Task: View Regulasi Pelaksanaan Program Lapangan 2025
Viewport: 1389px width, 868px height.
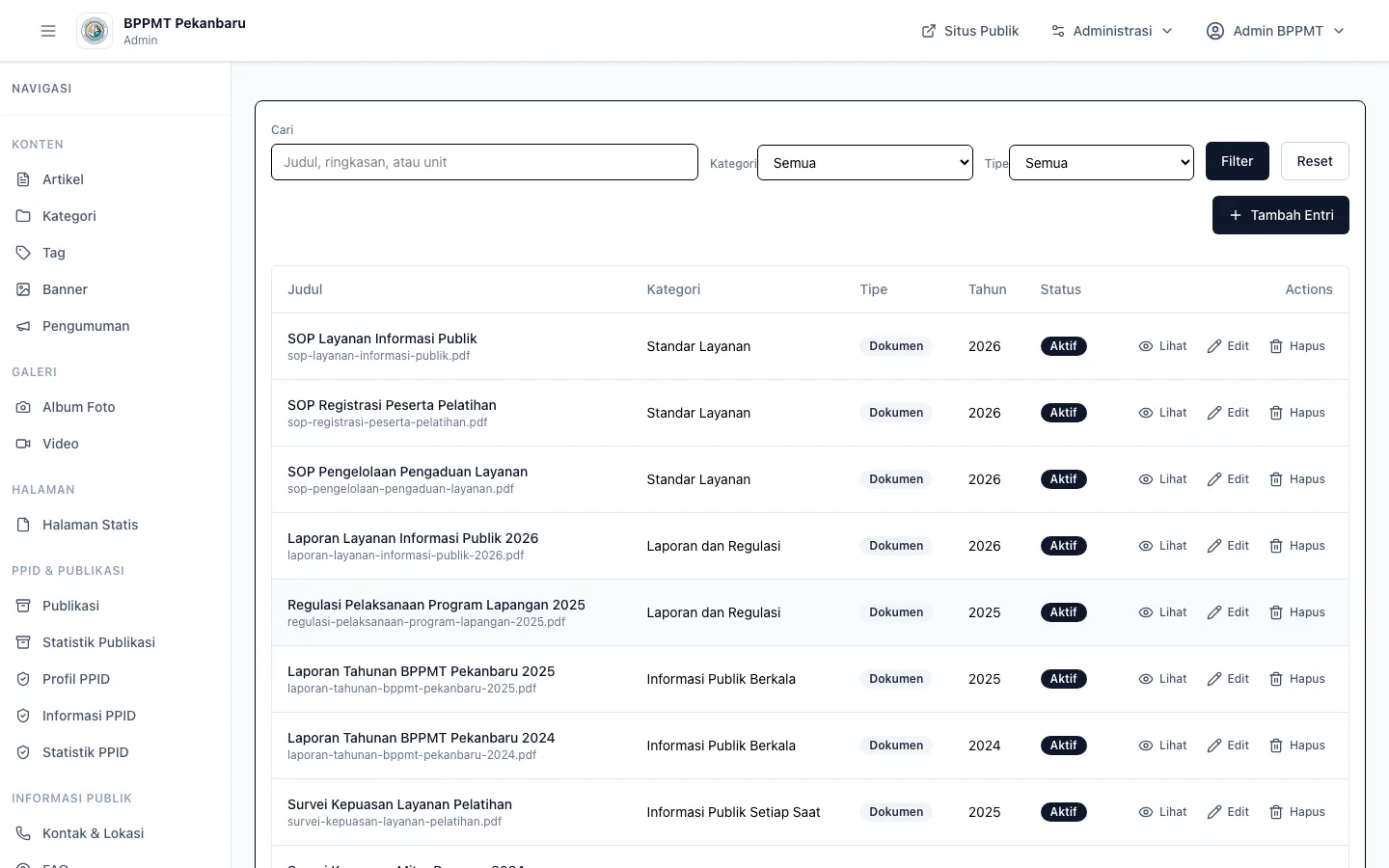Action: tap(1162, 612)
